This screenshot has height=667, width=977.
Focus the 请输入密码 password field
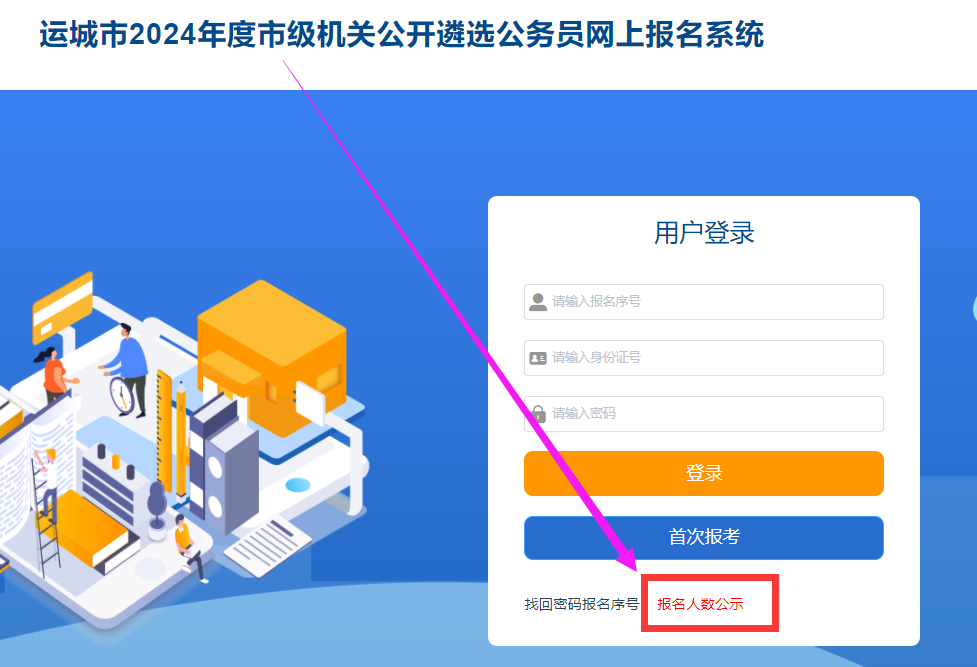[x=703, y=414]
